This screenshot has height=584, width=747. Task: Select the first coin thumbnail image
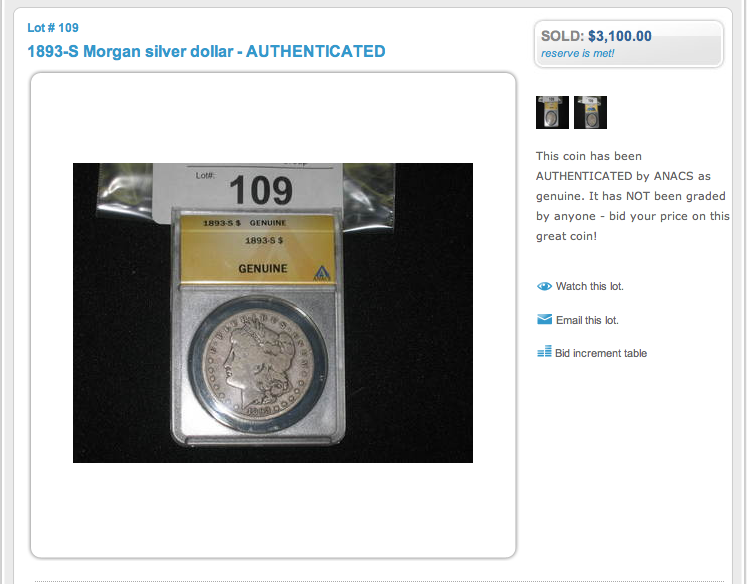click(552, 112)
